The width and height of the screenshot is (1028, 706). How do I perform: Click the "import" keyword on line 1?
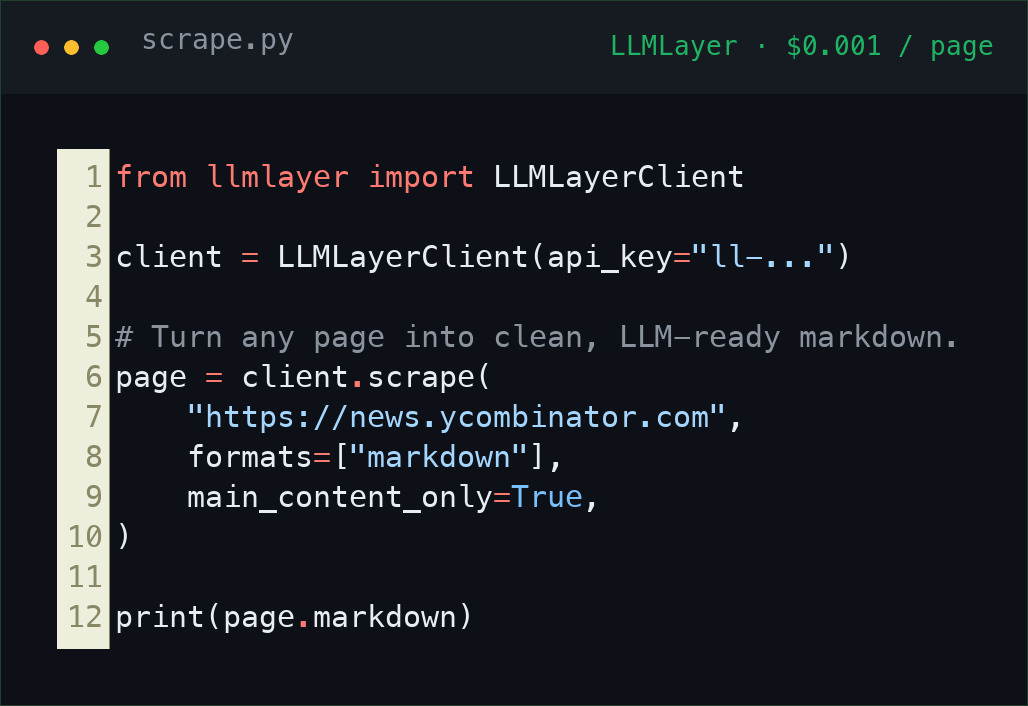tap(421, 178)
